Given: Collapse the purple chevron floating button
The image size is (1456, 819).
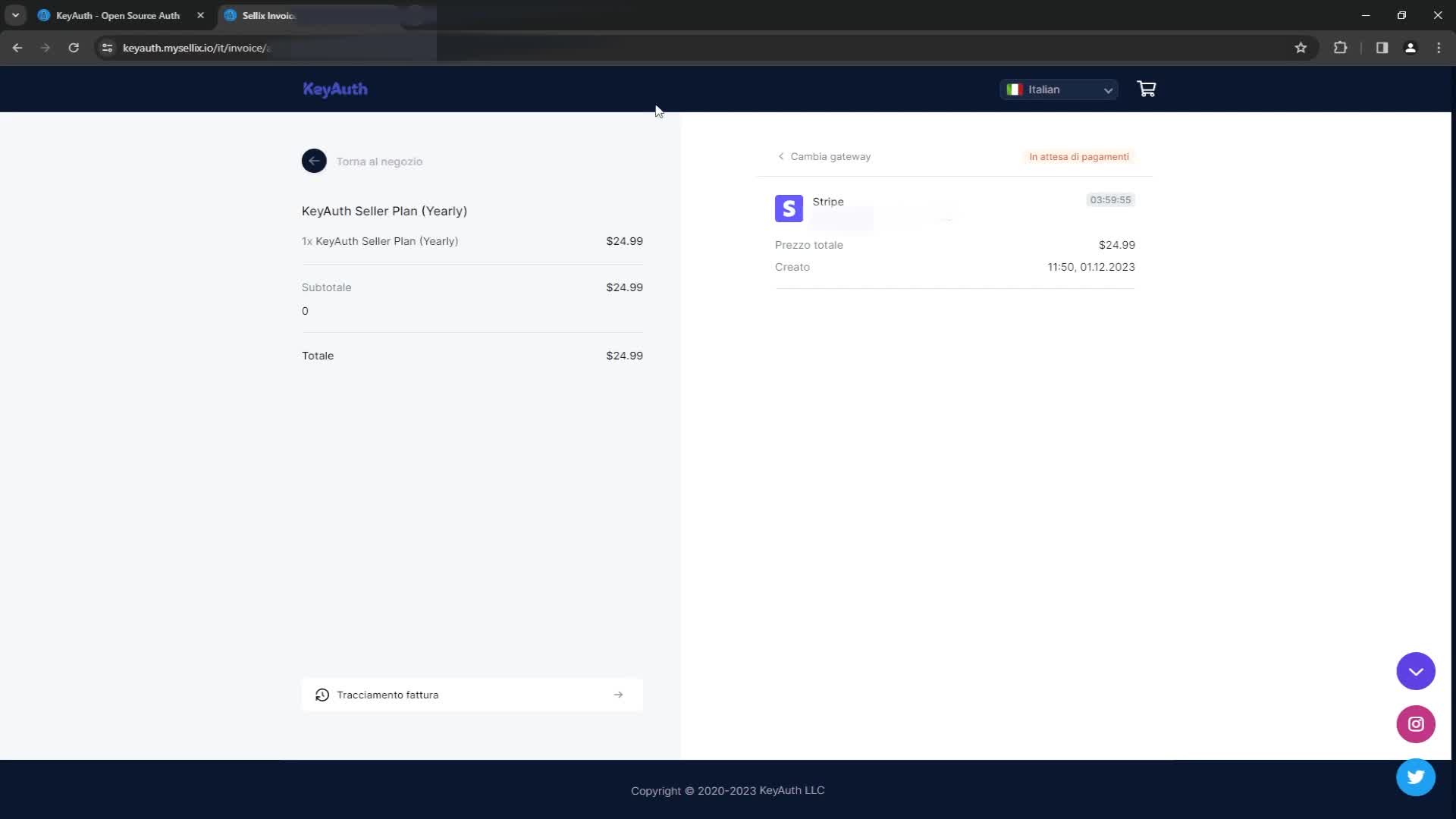Looking at the screenshot, I should tap(1415, 671).
